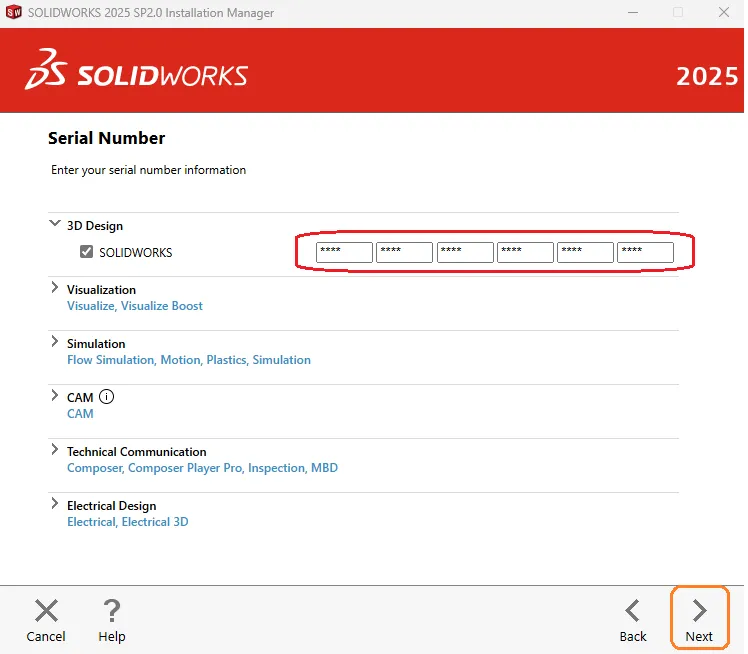Proceed with the Next arrow icon
Screen dimensions: 748x654
[699, 611]
